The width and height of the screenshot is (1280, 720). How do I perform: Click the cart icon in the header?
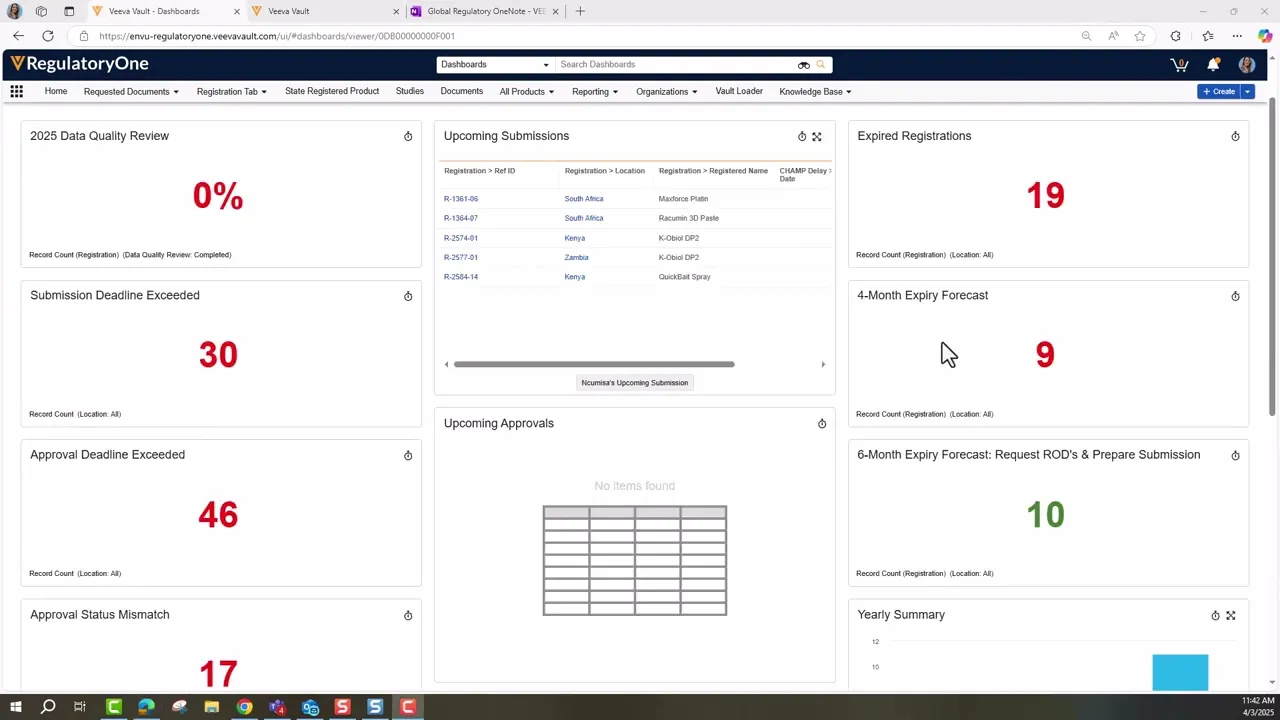(1179, 64)
